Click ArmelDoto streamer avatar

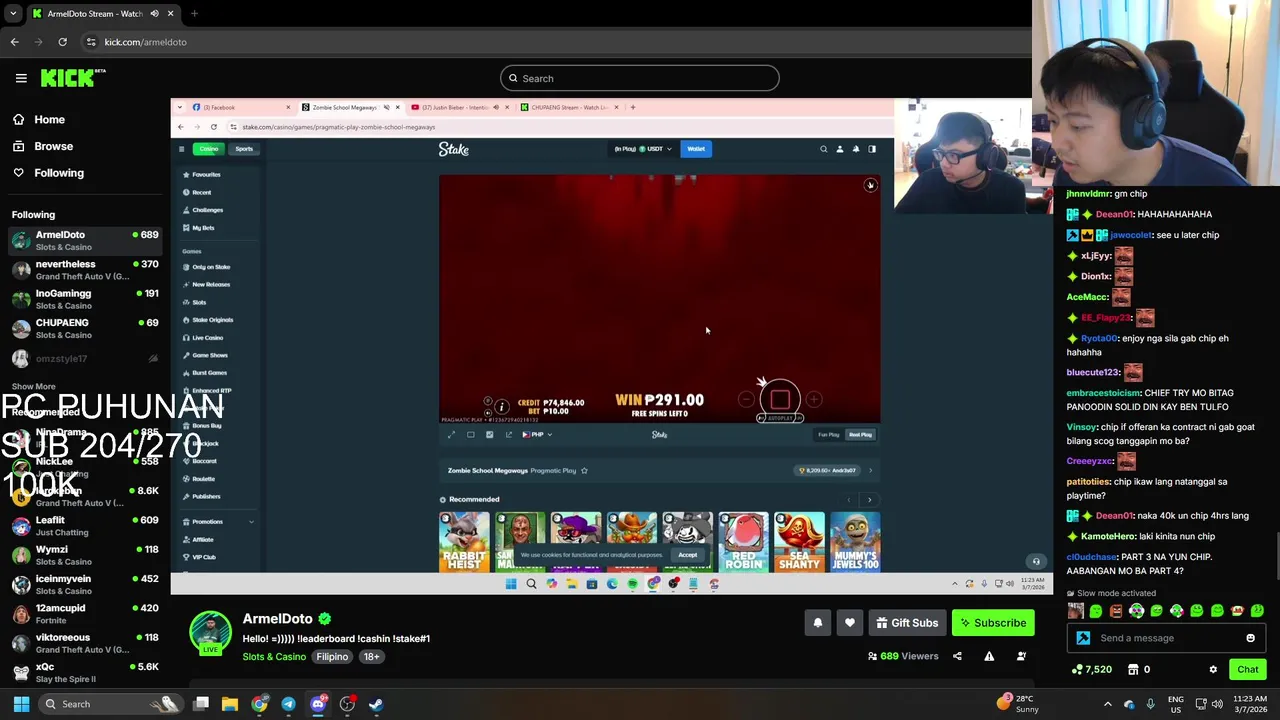click(210, 633)
